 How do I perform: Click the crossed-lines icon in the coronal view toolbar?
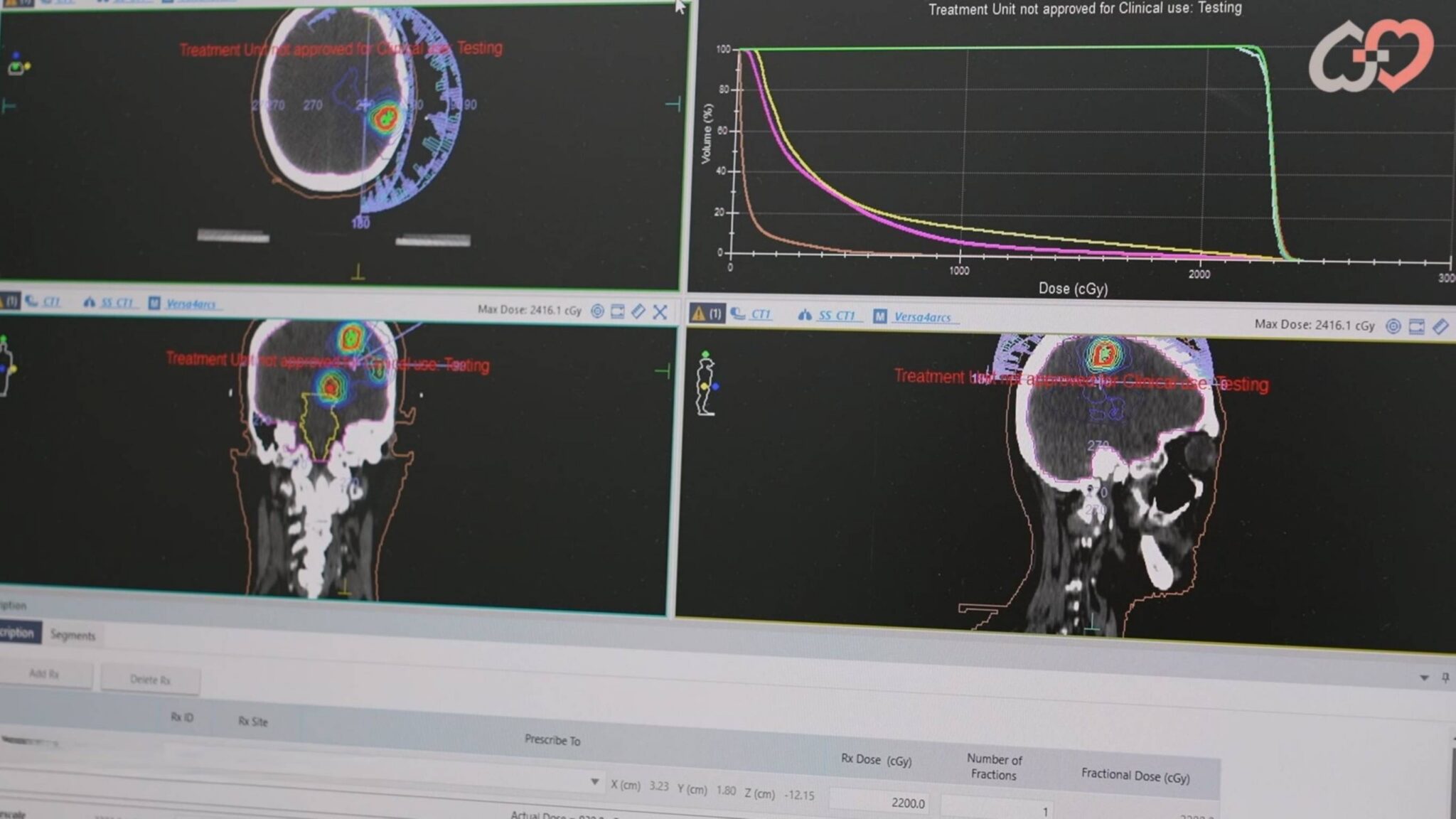coord(660,312)
